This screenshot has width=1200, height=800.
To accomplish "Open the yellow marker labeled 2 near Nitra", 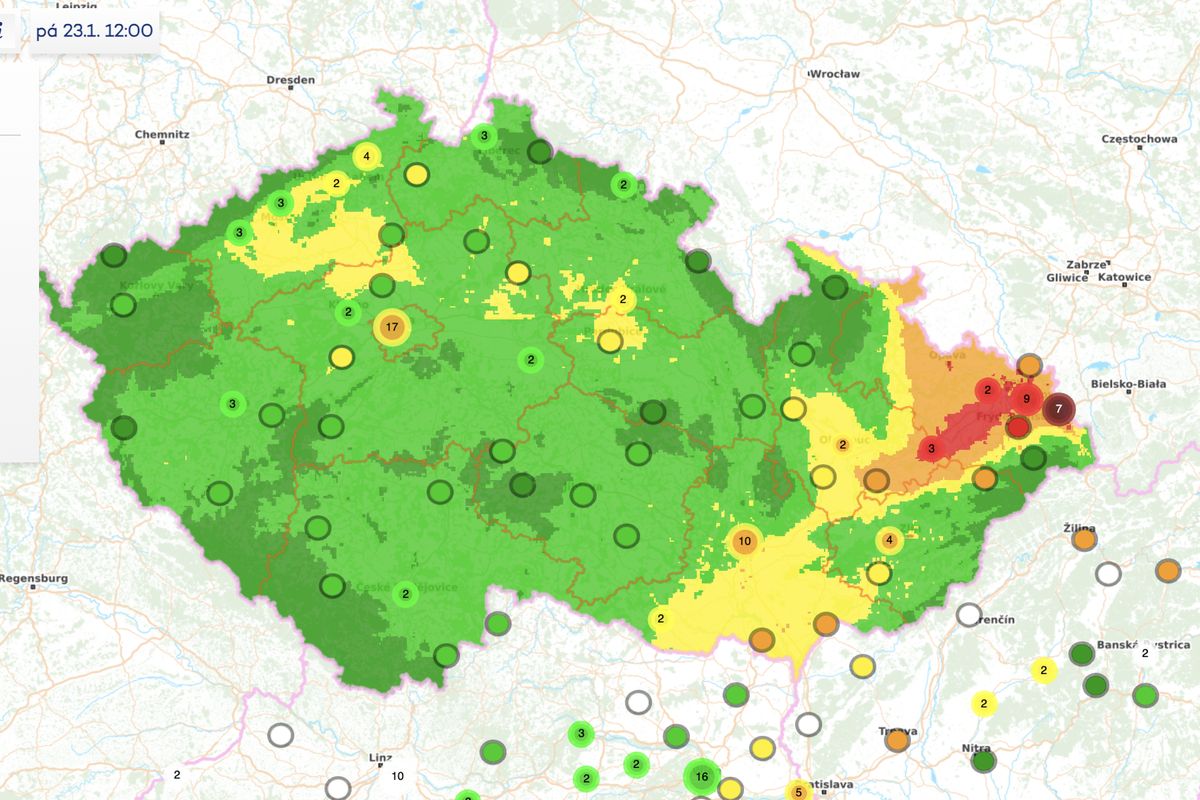I will [983, 704].
